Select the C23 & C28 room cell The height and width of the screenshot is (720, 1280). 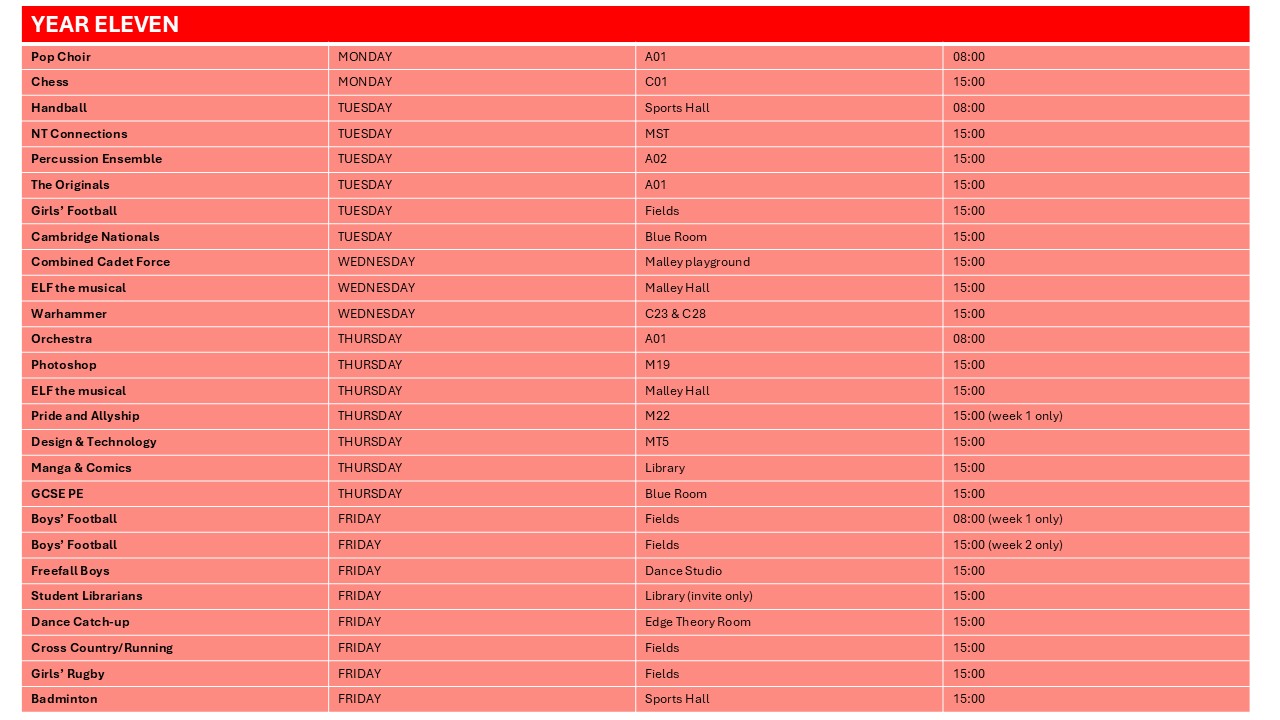675,314
